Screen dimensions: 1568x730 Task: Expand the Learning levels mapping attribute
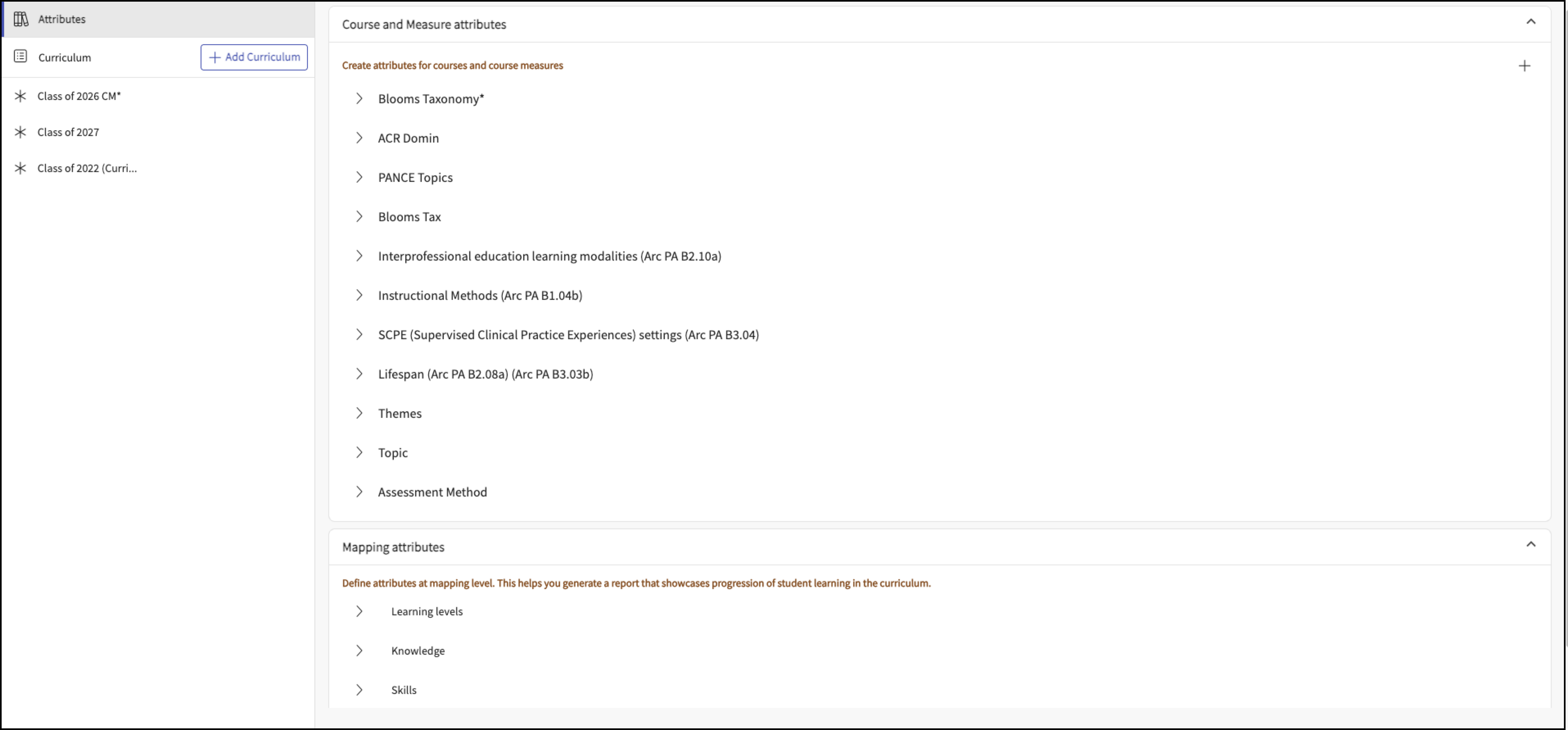click(359, 611)
